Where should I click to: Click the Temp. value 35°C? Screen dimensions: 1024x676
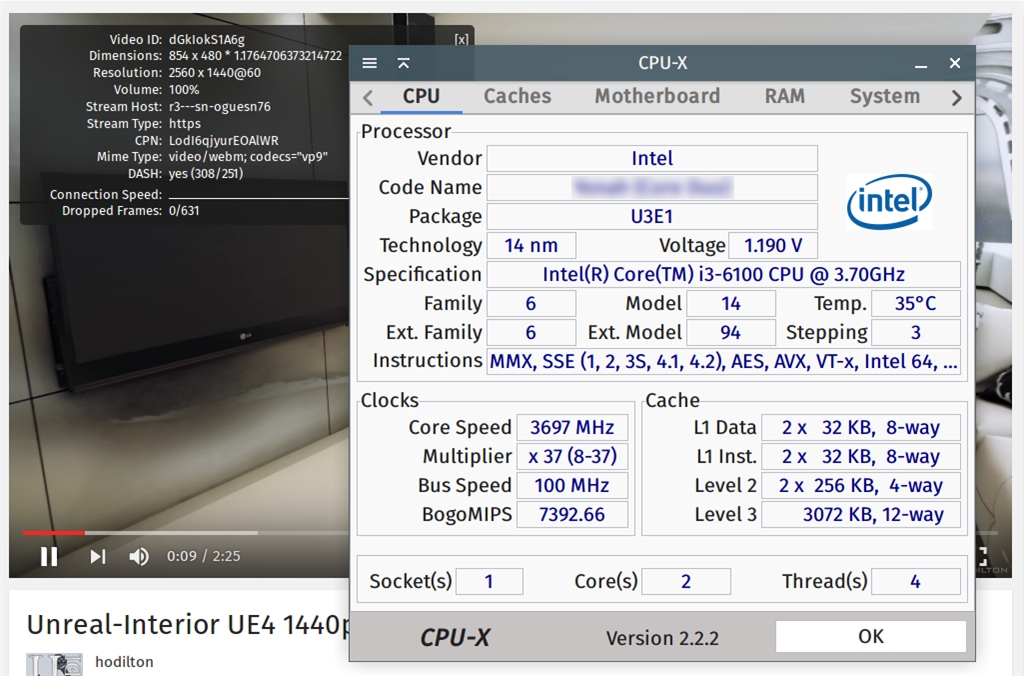pos(916,304)
